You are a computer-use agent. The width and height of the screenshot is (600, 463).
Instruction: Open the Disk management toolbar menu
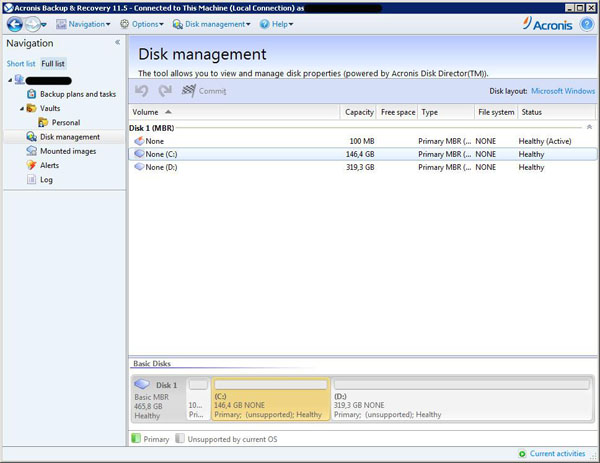point(211,24)
